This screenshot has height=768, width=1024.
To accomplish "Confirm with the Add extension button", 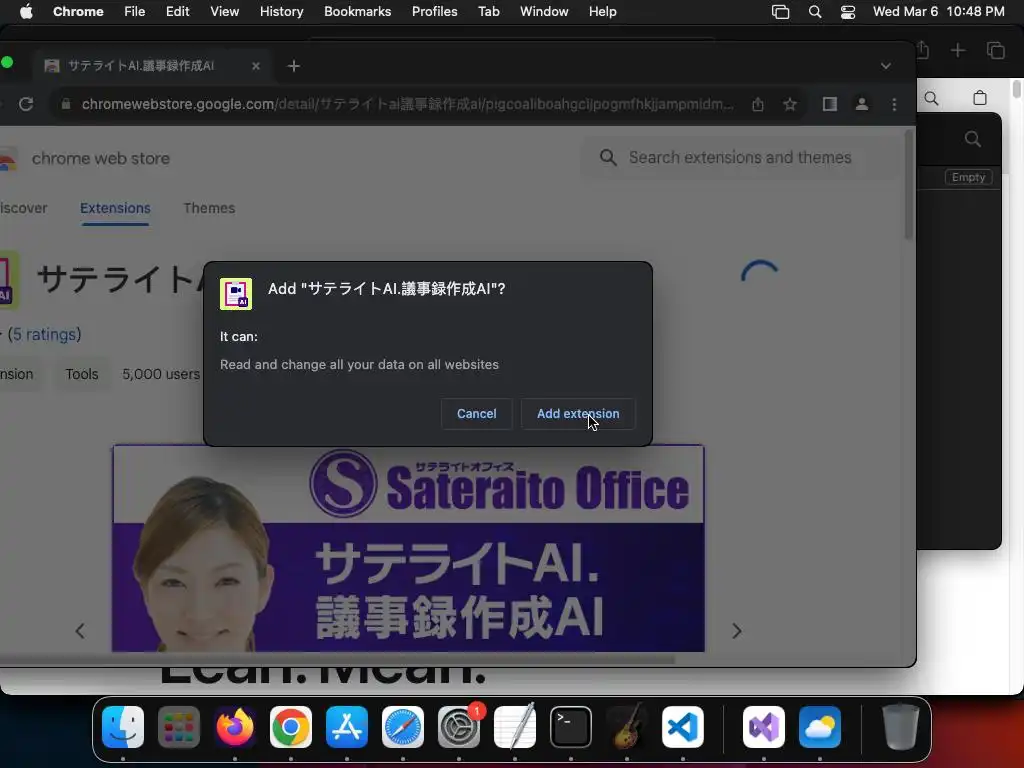I will (x=577, y=413).
